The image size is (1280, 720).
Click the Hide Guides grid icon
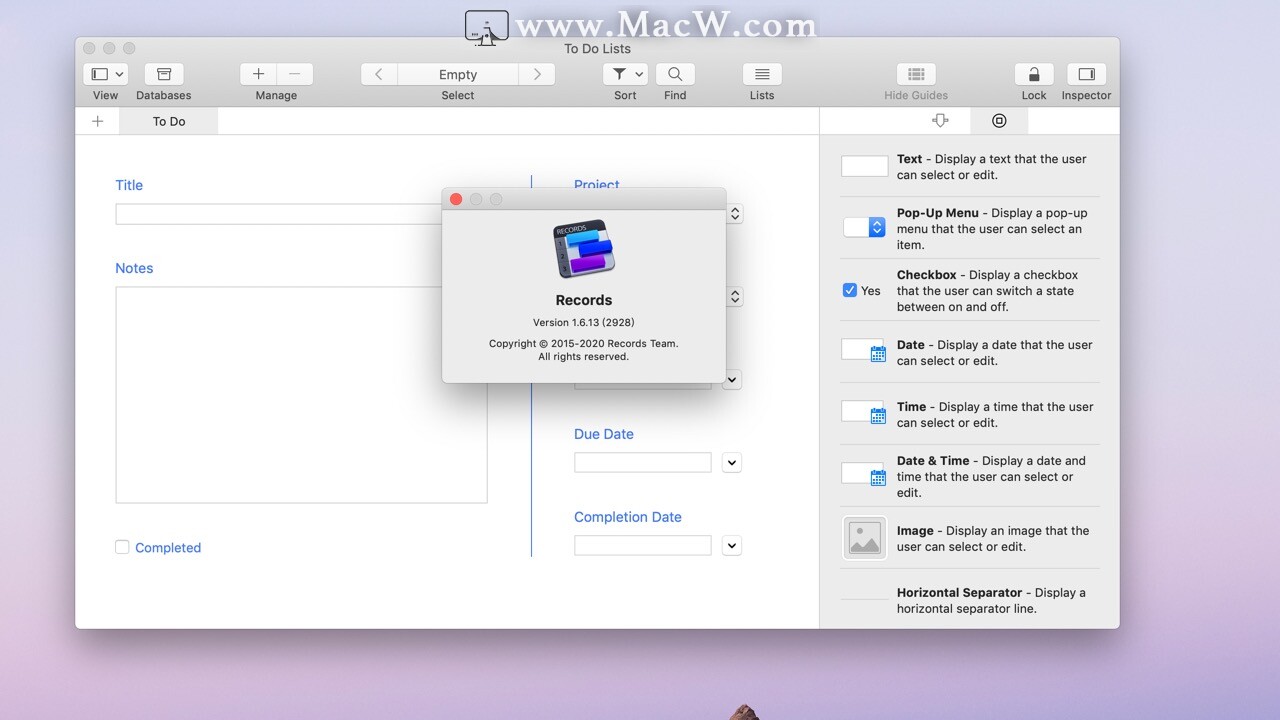(x=916, y=74)
